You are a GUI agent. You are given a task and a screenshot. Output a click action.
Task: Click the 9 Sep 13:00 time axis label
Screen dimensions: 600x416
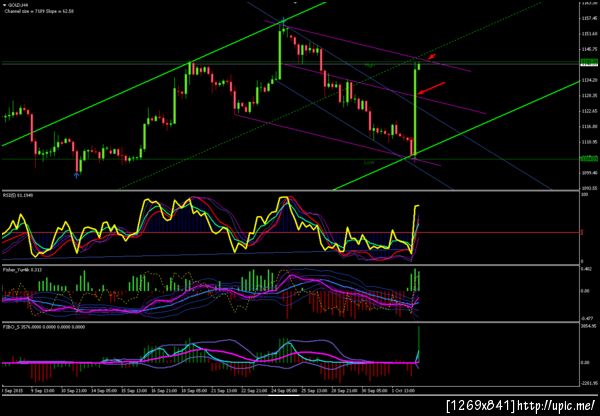click(42, 391)
